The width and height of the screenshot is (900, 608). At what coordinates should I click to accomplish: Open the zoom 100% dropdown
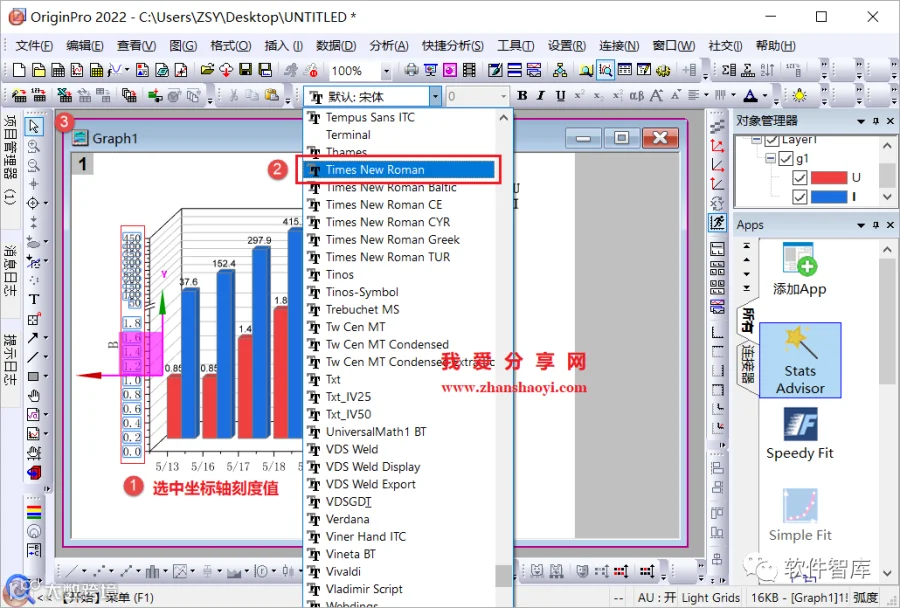(x=386, y=71)
